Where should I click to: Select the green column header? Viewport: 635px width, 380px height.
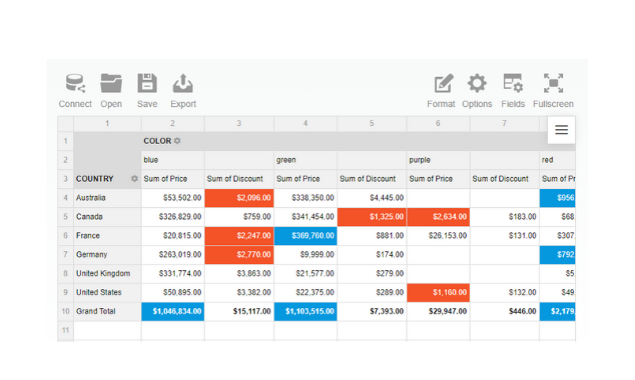click(x=305, y=160)
